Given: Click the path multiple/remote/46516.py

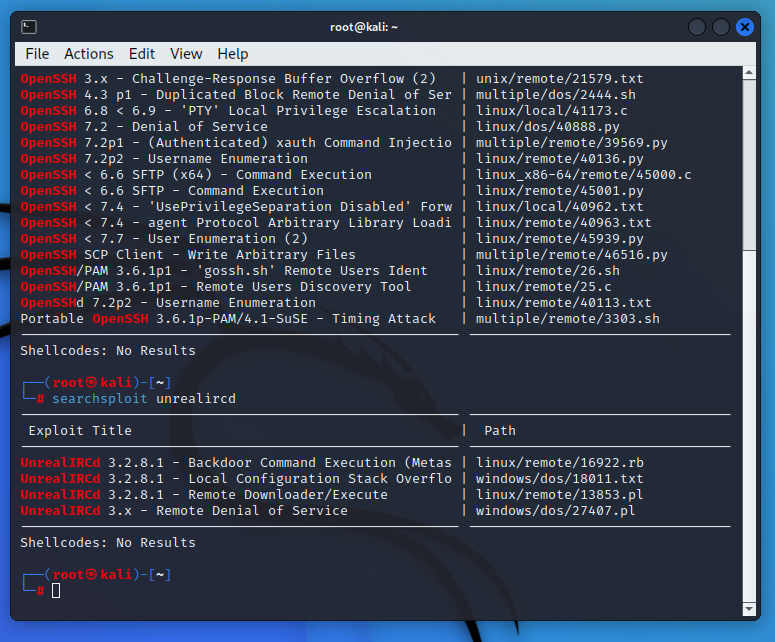Looking at the screenshot, I should click(x=571, y=255).
